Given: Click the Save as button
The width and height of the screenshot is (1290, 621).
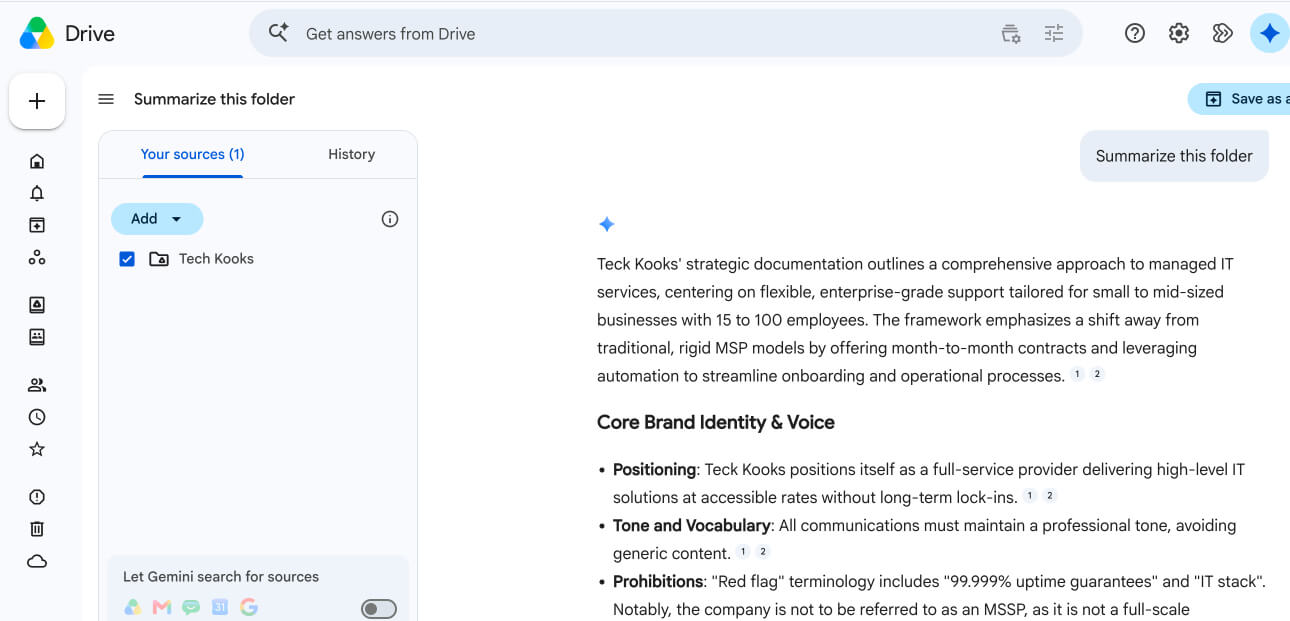Looking at the screenshot, I should (1239, 99).
